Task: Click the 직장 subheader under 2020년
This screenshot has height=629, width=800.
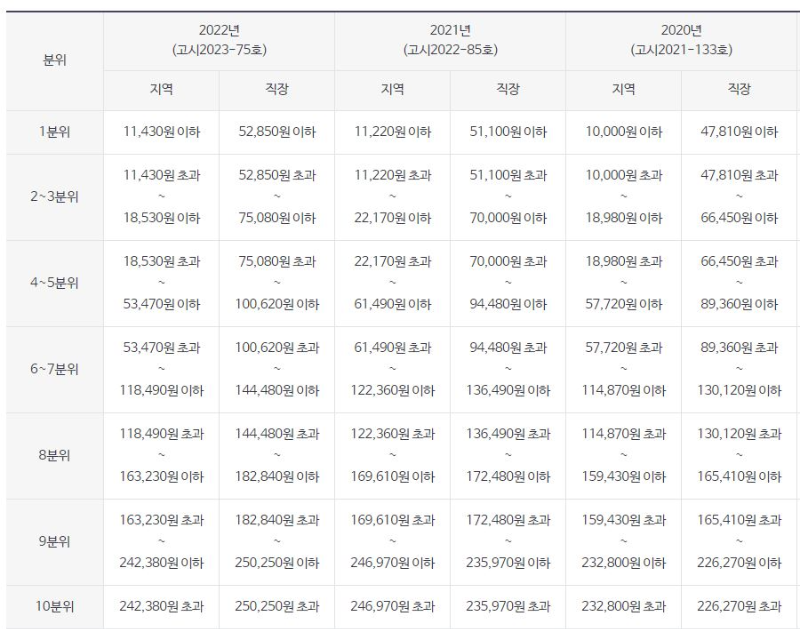Action: [x=740, y=88]
